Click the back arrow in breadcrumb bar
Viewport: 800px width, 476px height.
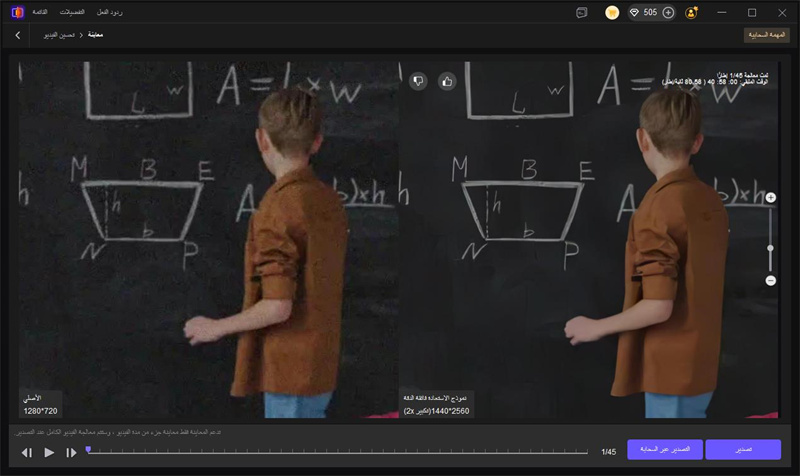pos(18,35)
